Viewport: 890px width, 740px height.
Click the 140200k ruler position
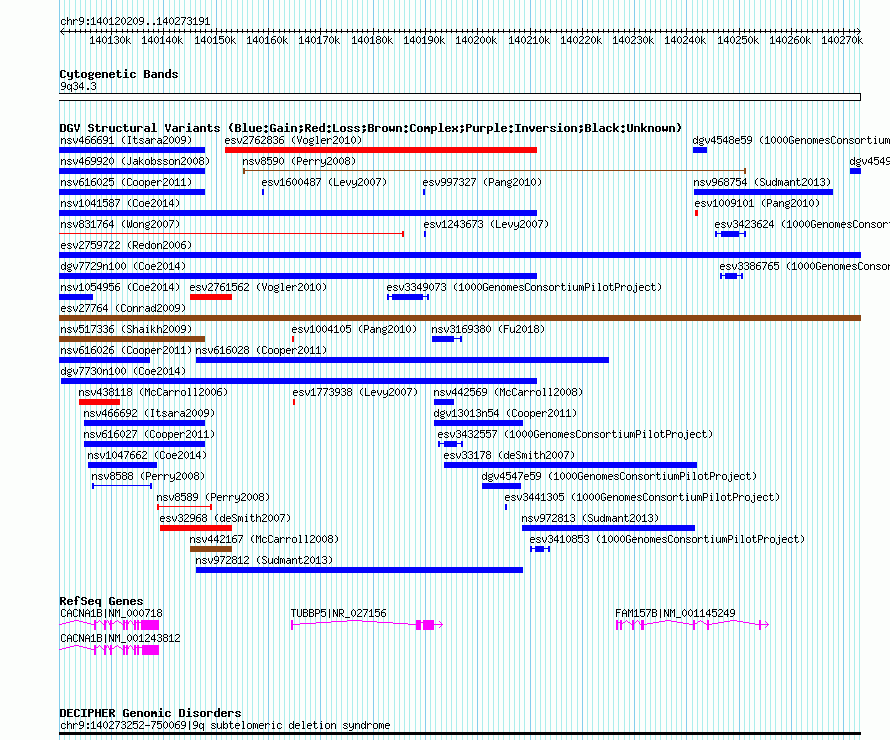[x=476, y=40]
